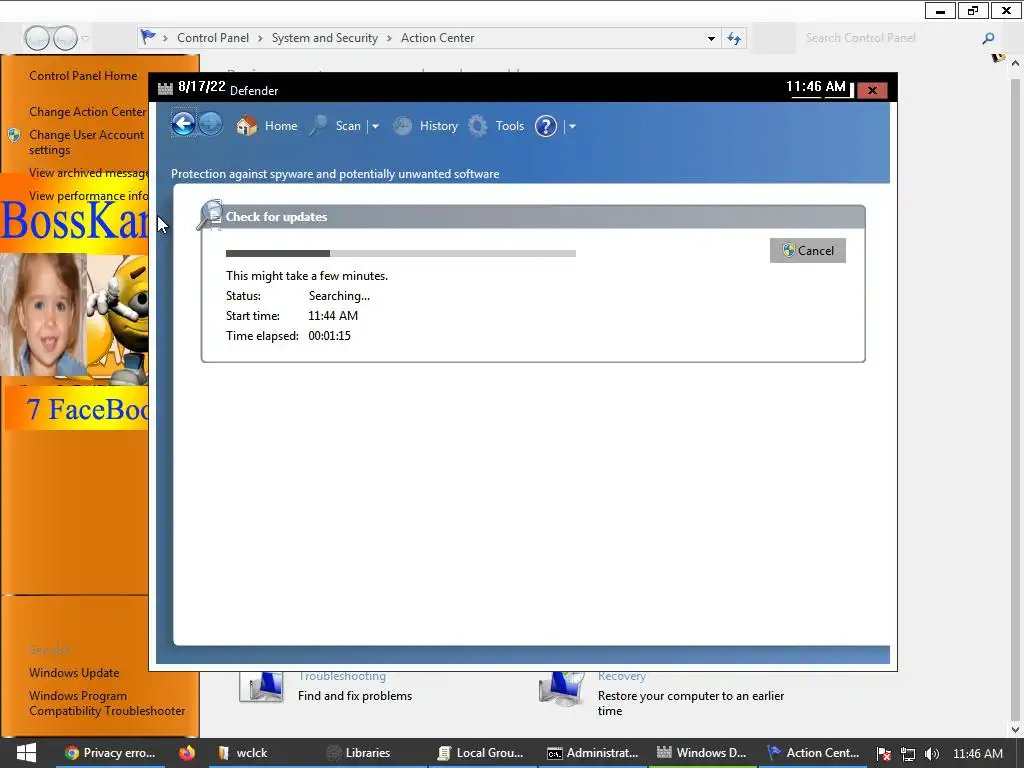The image size is (1024, 768).
Task: Click Search Control Panel field
Action: tap(888, 38)
